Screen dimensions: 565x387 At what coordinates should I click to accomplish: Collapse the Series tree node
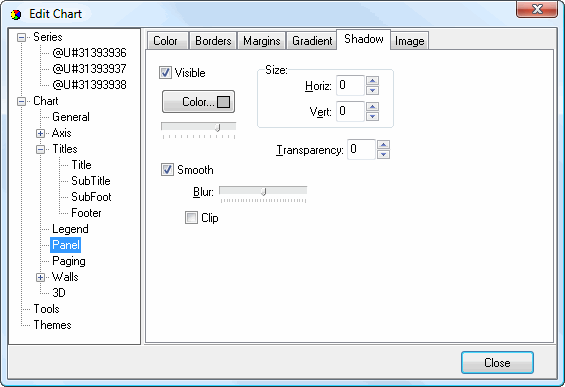click(22, 37)
